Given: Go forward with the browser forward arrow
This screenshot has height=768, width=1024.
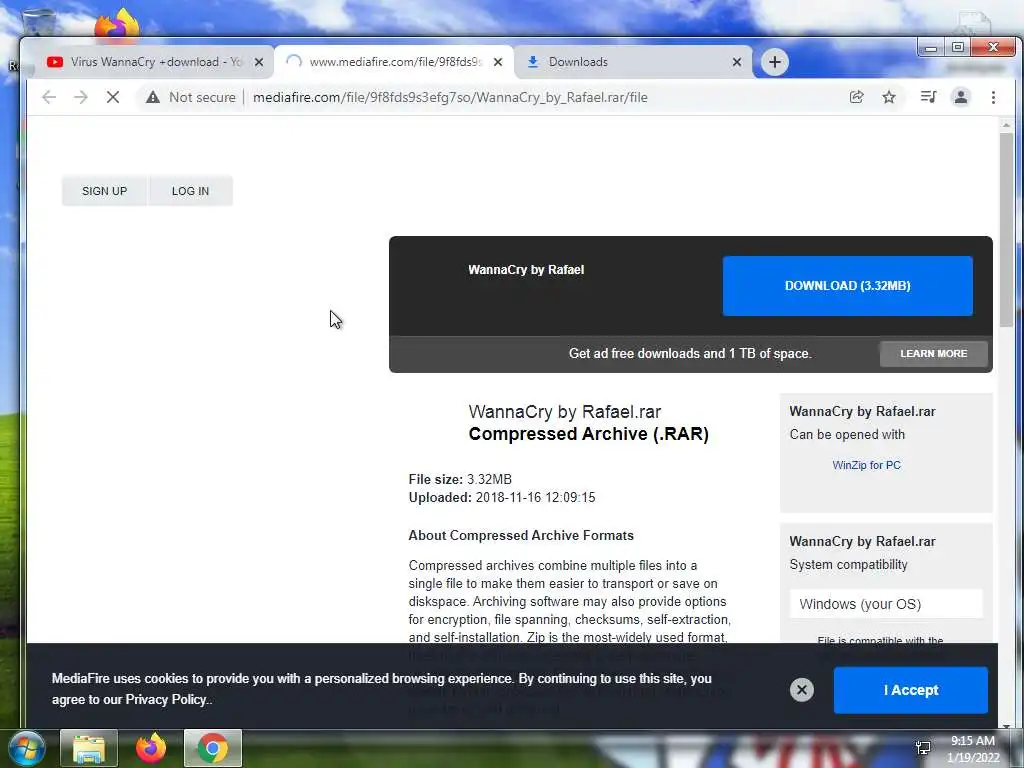Looking at the screenshot, I should pyautogui.click(x=80, y=97).
